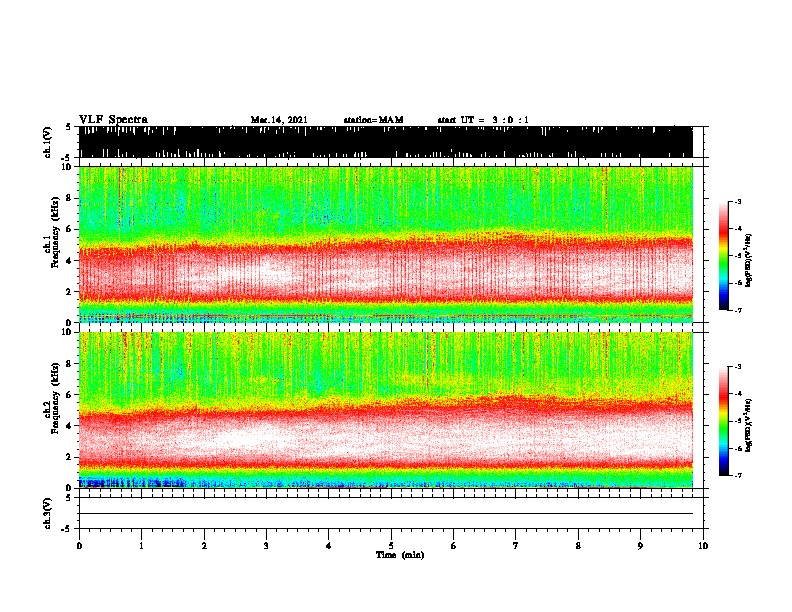Click the ch.2 color bar log(PSD) unit label

click(x=749, y=425)
